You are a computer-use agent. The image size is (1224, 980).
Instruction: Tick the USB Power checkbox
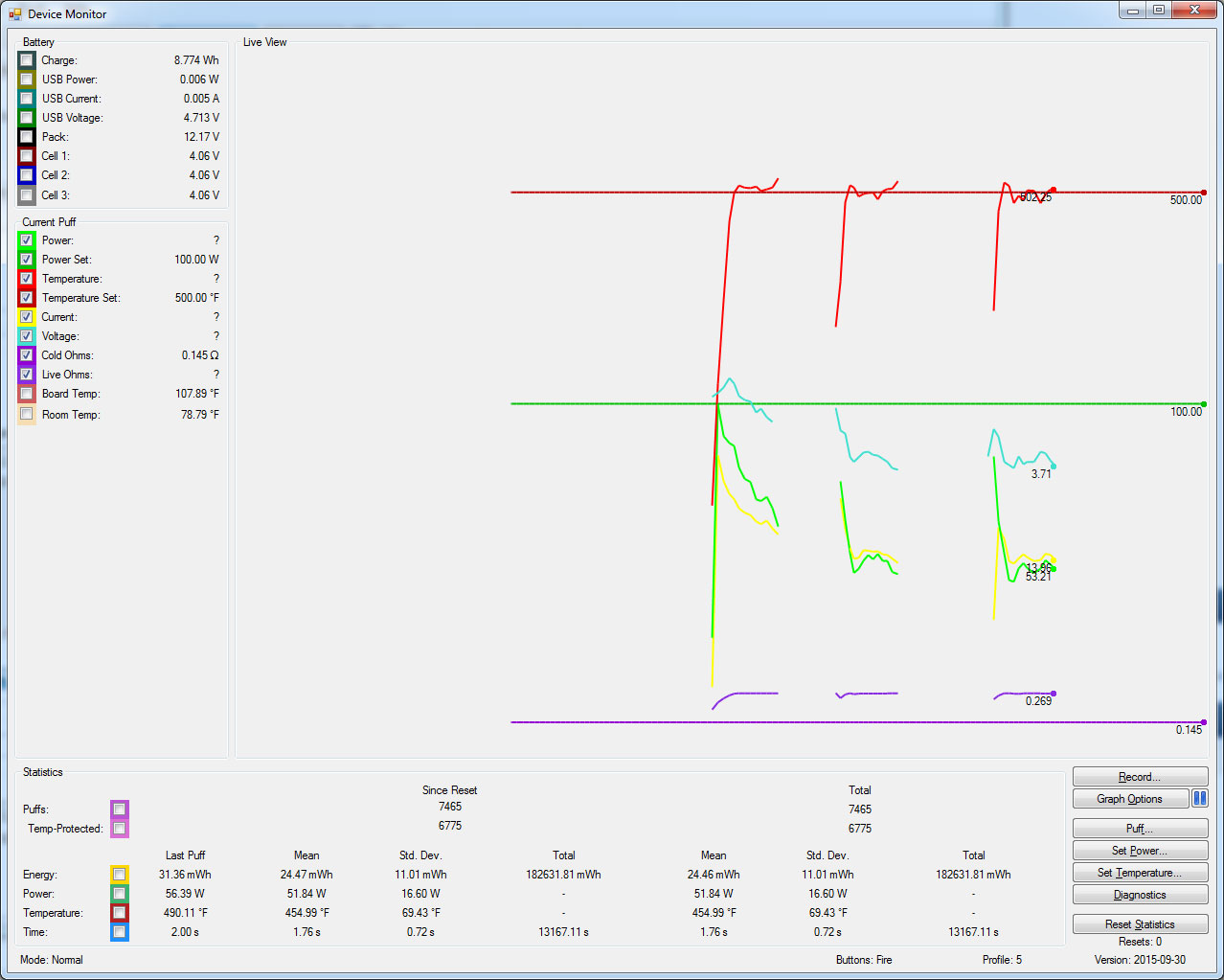(27, 80)
